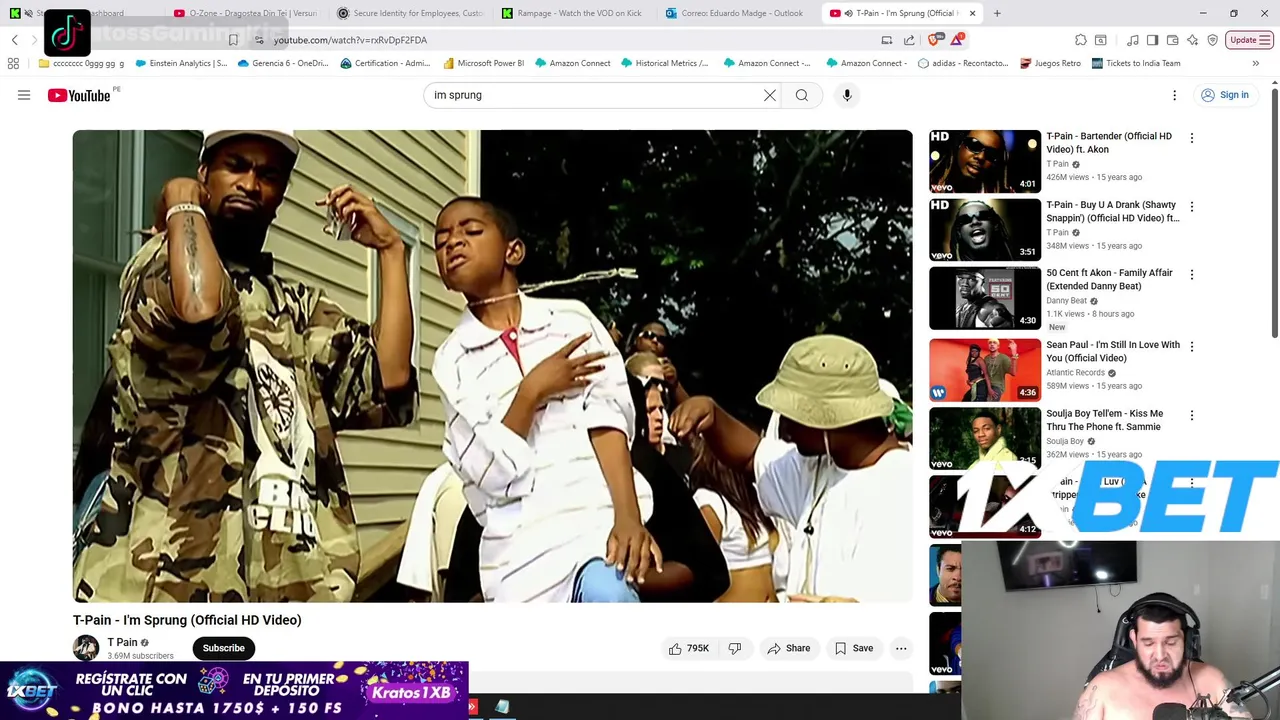Screen dimensions: 1280x720
Task: Click Danny Beat channel name
Action: (1066, 300)
